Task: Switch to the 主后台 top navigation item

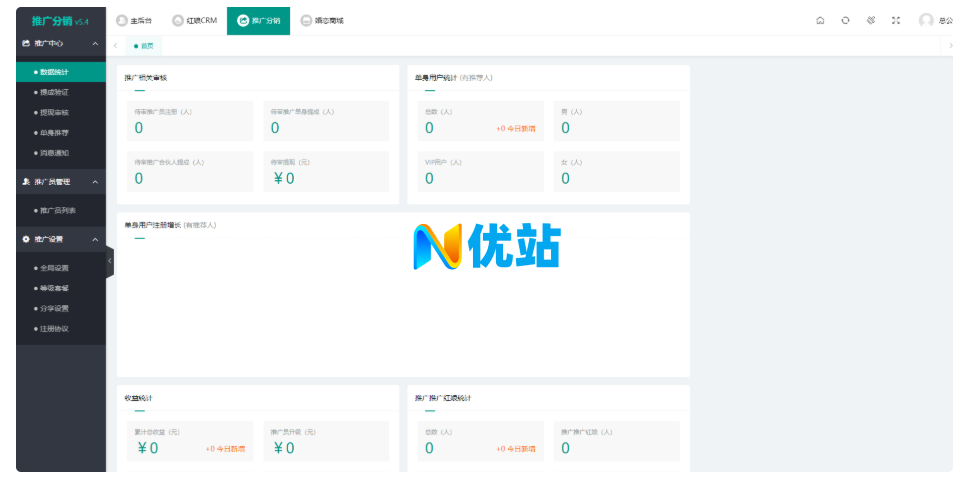Action: coord(137,20)
